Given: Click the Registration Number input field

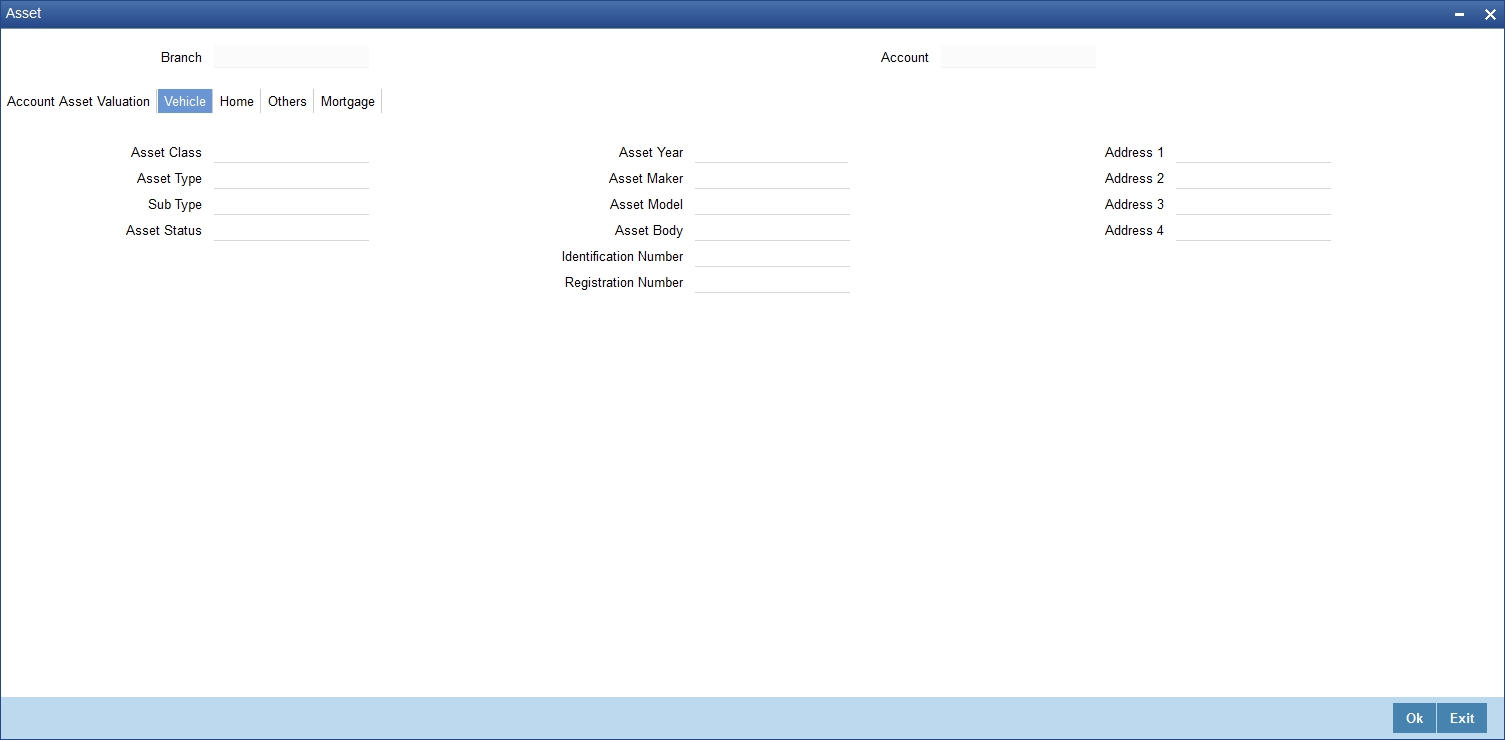Looking at the screenshot, I should [772, 282].
